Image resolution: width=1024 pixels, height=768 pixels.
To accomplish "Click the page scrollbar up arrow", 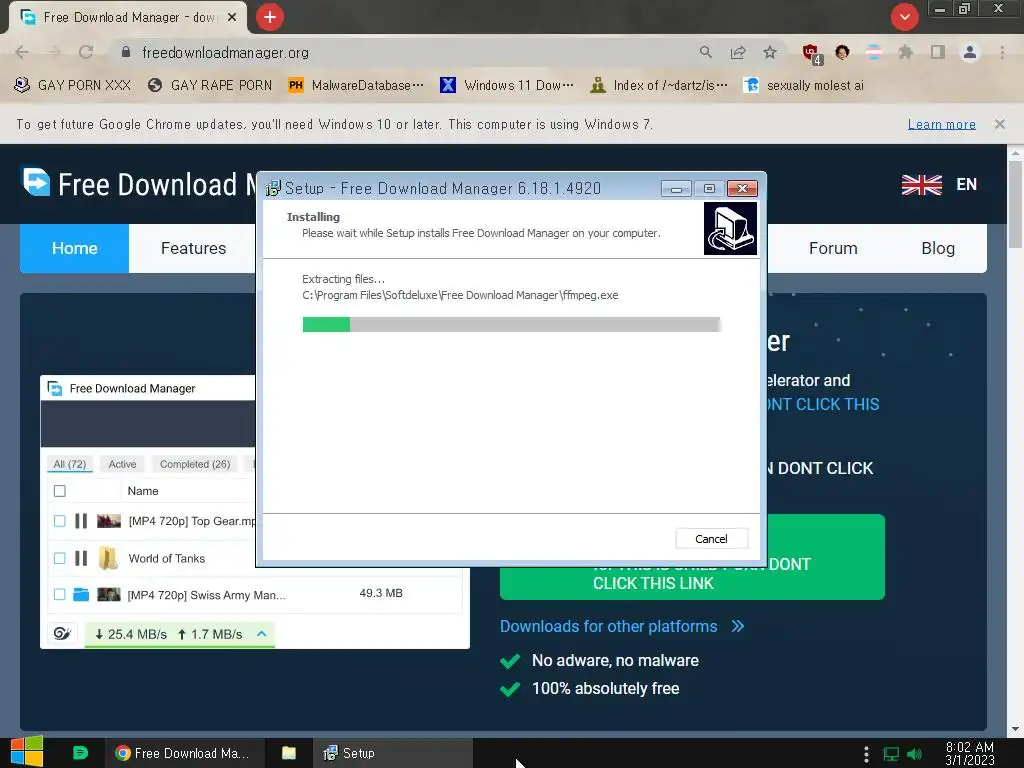I will click(1015, 153).
